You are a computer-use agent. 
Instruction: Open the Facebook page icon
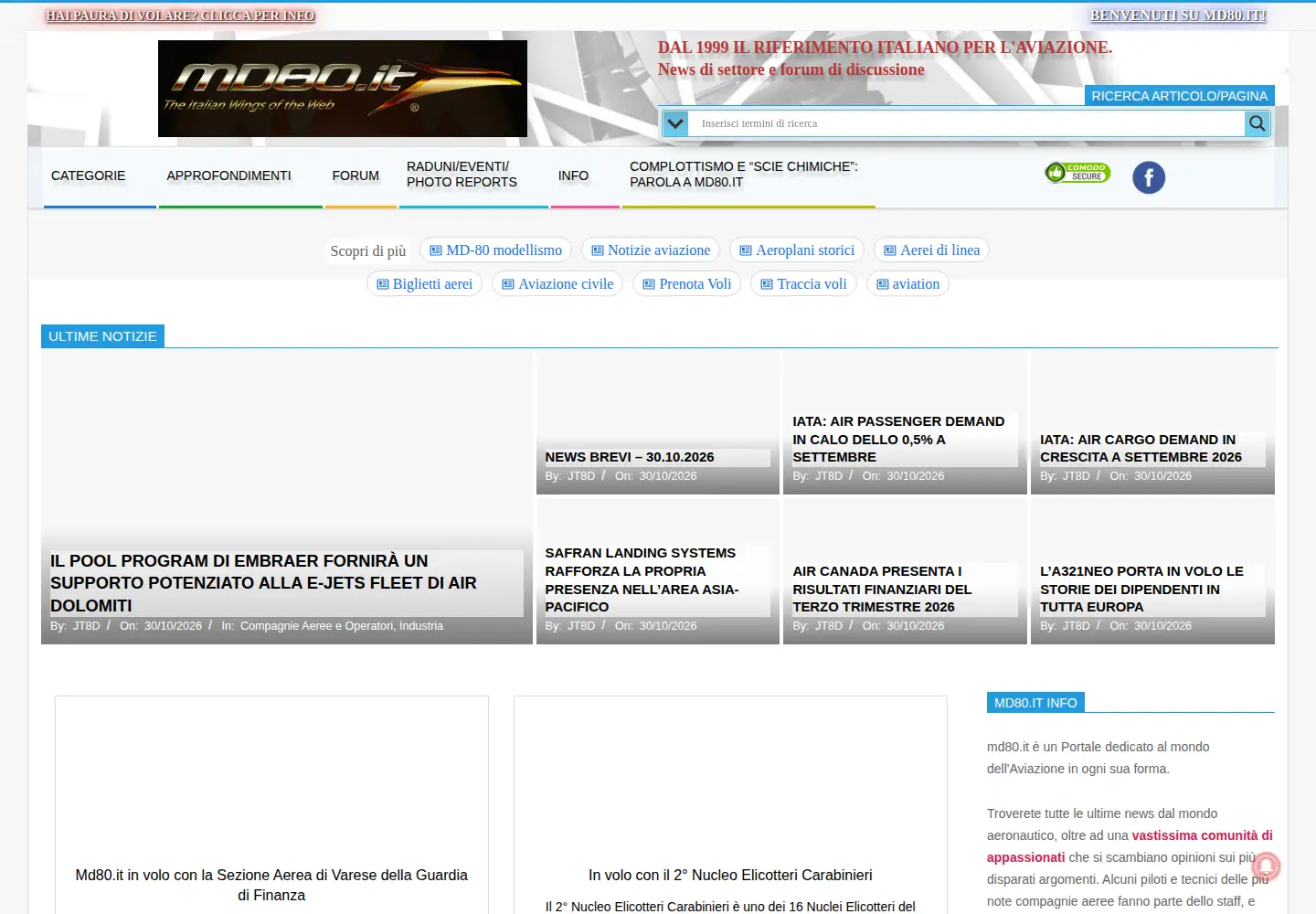(1149, 177)
